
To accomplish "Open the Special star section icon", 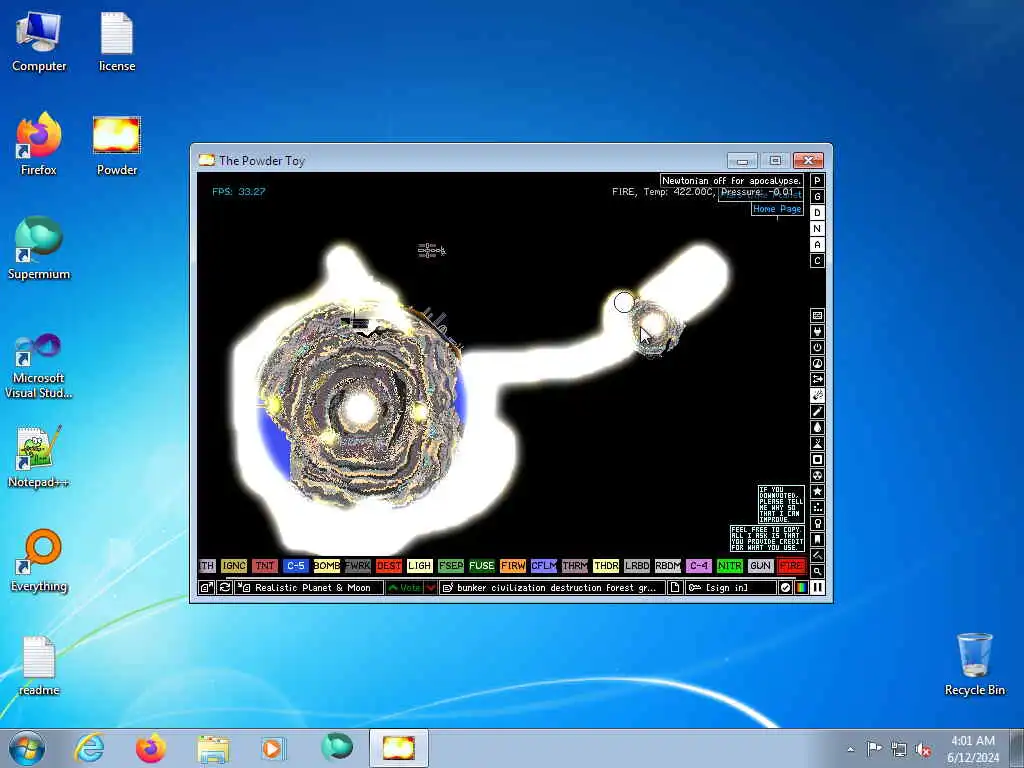I will click(817, 492).
